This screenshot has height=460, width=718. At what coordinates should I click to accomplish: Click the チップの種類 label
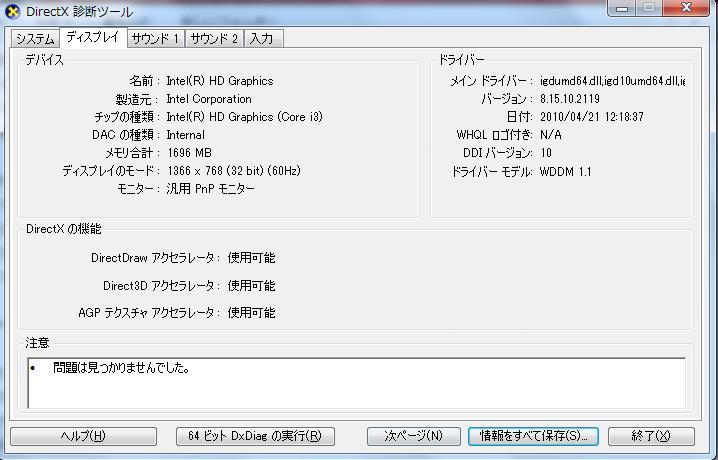[127, 117]
